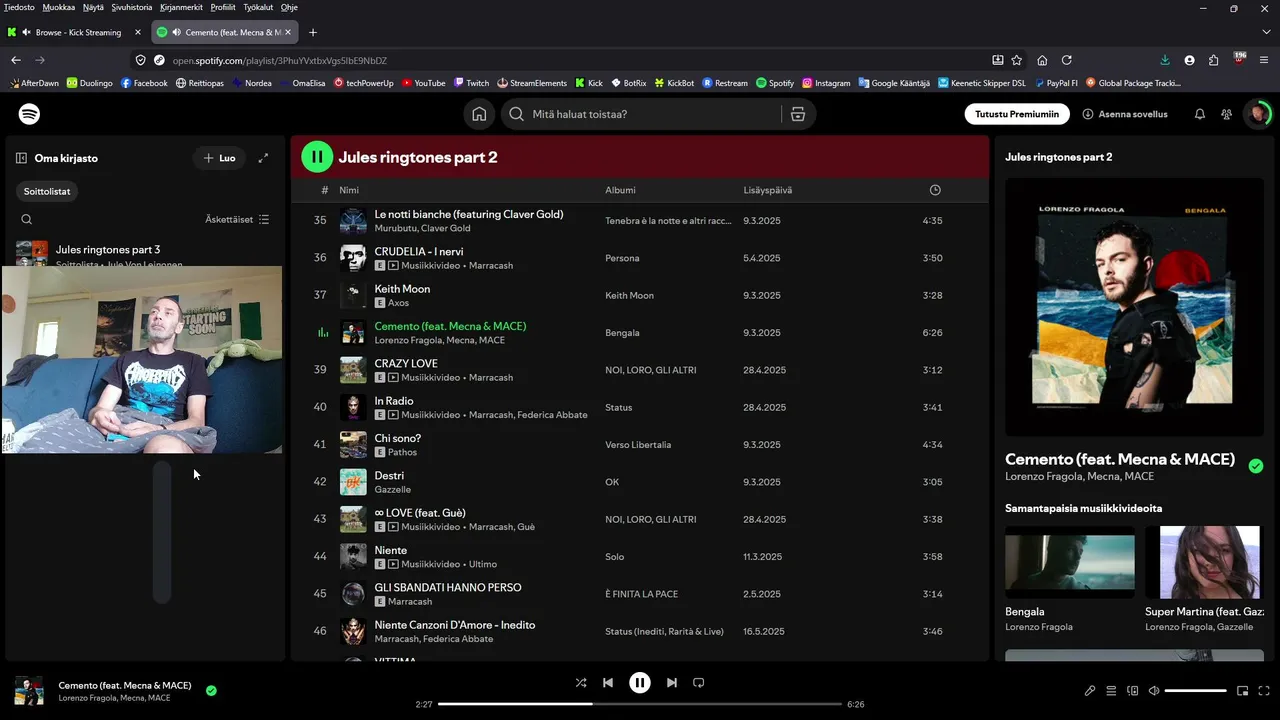Open the browser downloads panel
The height and width of the screenshot is (720, 1280).
(x=1165, y=60)
